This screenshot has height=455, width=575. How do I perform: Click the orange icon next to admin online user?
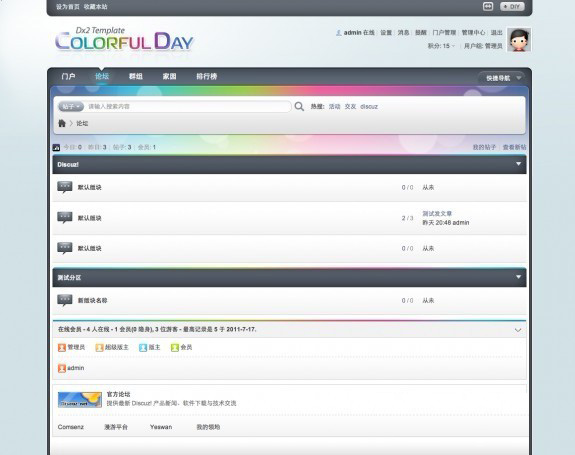(x=62, y=368)
